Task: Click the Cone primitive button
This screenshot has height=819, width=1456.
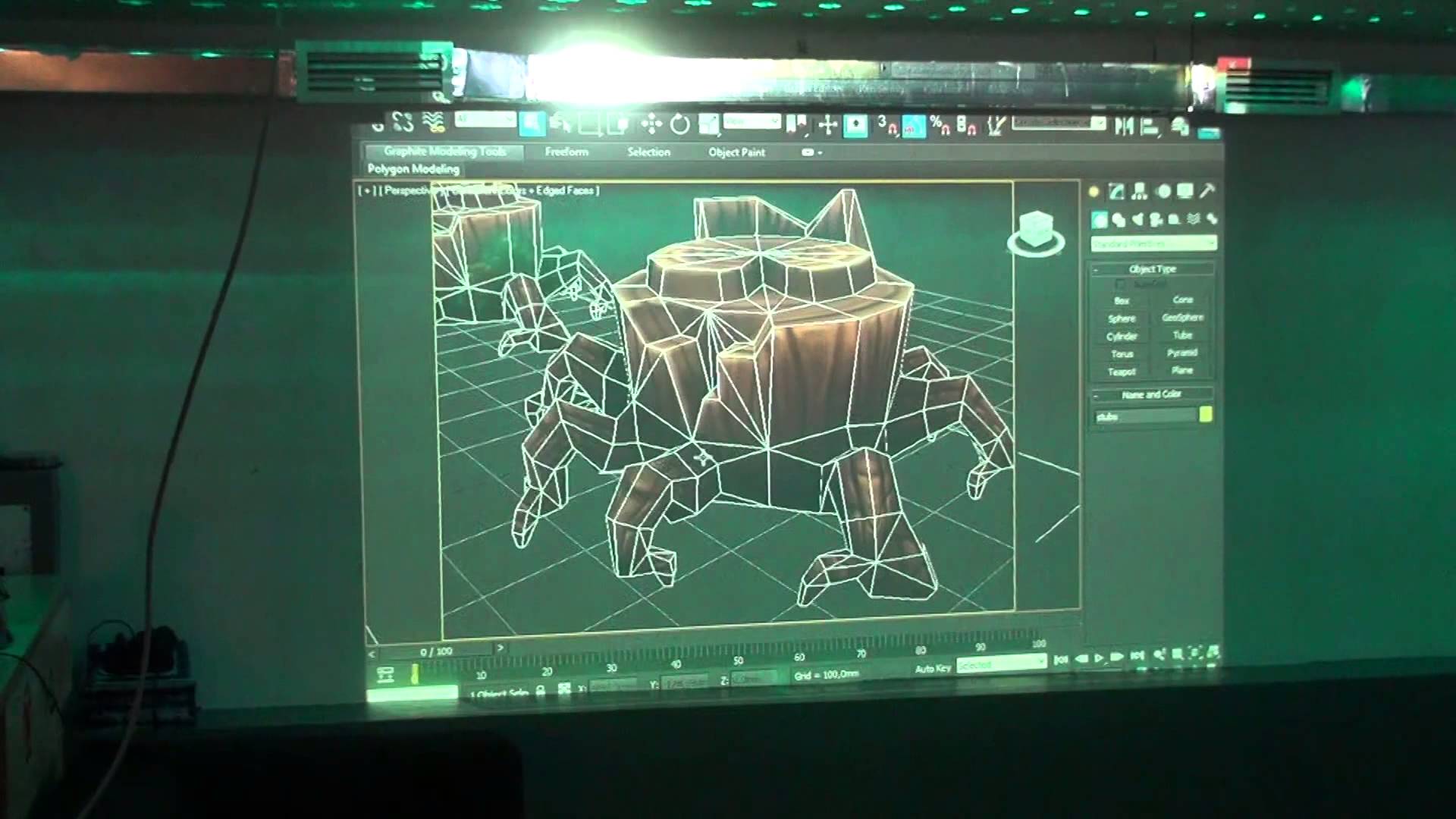Action: coord(1182,300)
